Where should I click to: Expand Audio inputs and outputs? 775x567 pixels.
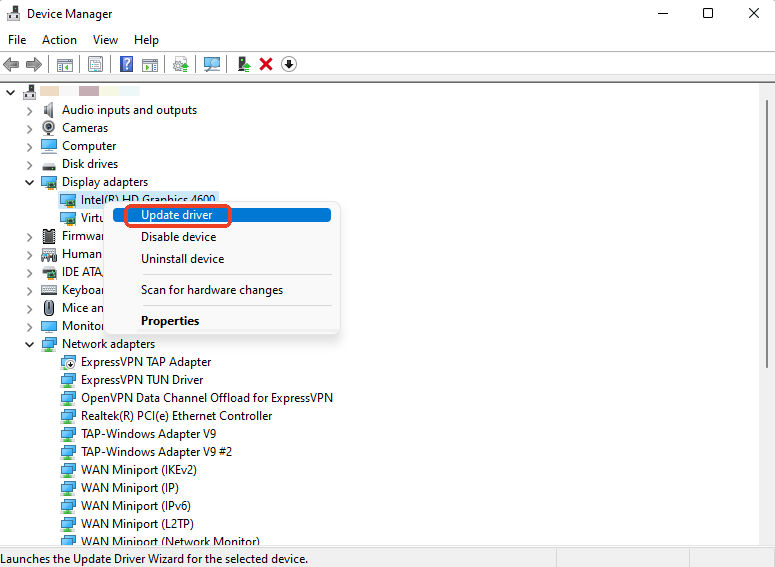pos(29,111)
